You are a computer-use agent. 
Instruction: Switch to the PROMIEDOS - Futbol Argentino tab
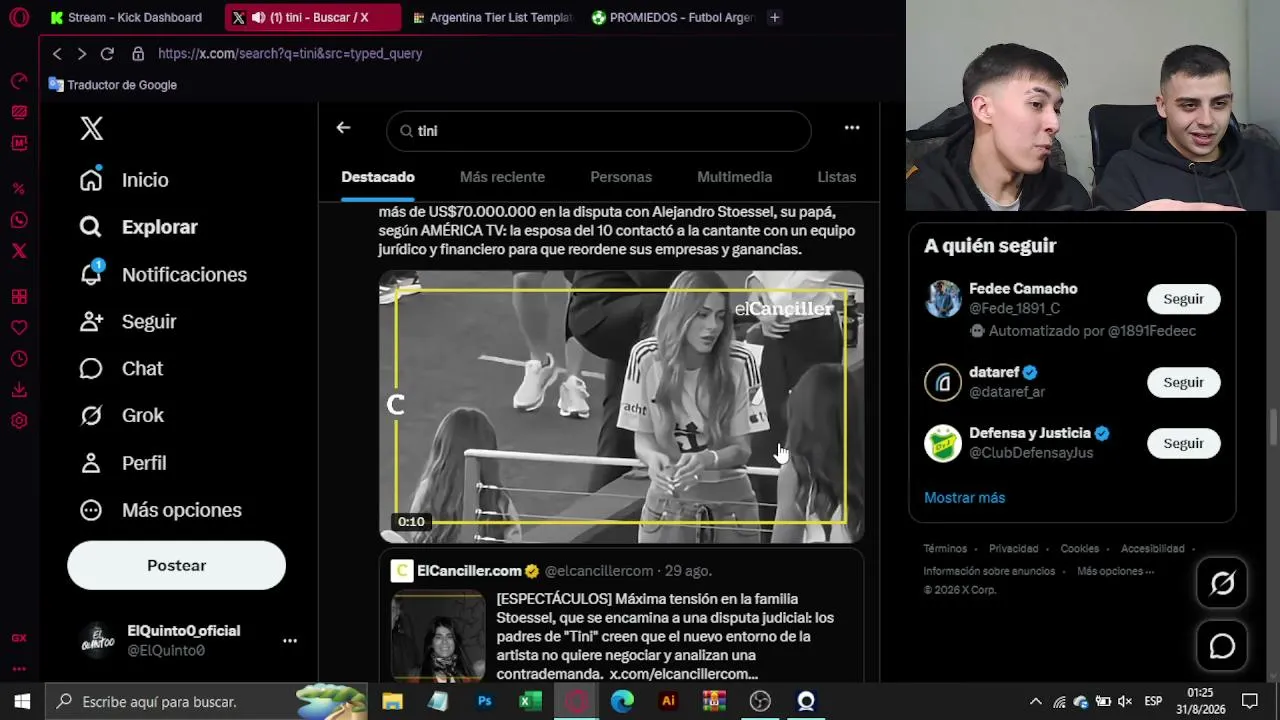672,17
